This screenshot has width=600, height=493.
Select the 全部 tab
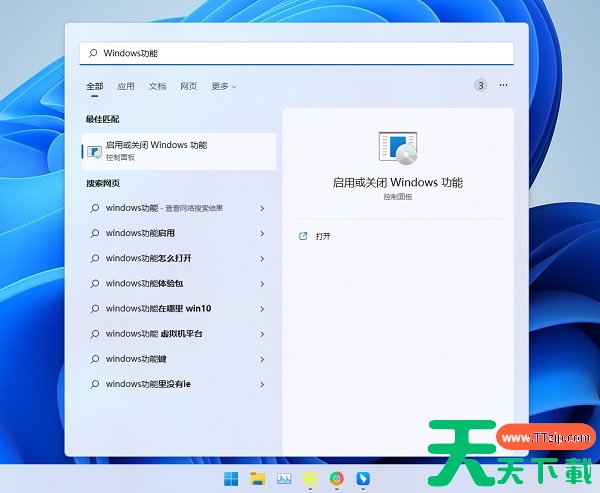(95, 87)
